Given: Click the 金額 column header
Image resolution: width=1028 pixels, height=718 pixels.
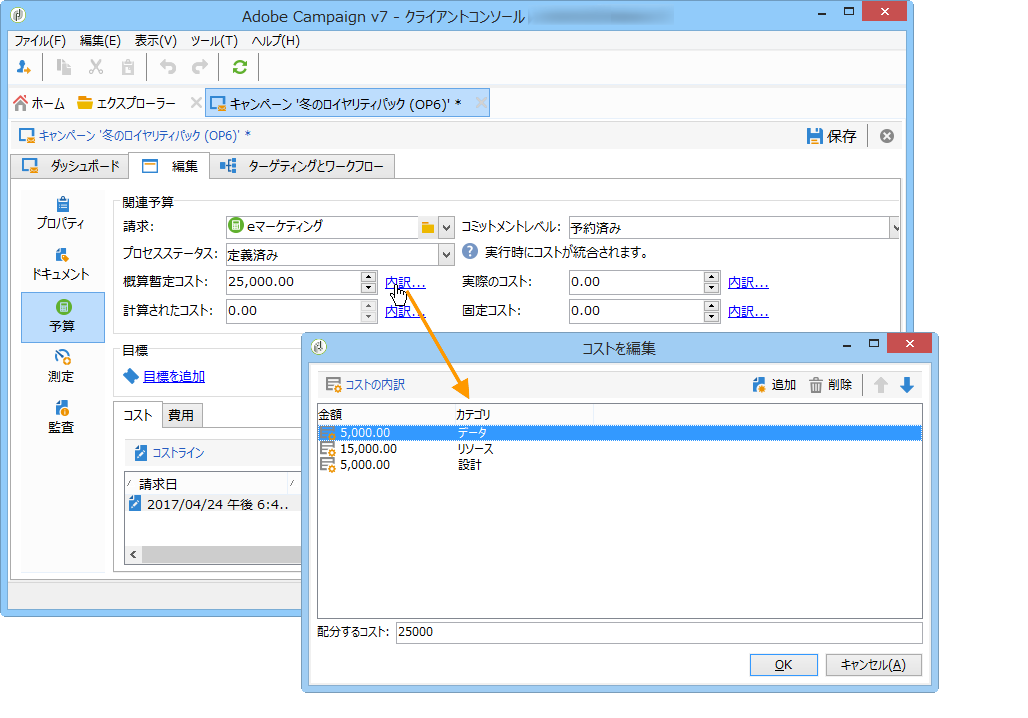Looking at the screenshot, I should click(386, 414).
